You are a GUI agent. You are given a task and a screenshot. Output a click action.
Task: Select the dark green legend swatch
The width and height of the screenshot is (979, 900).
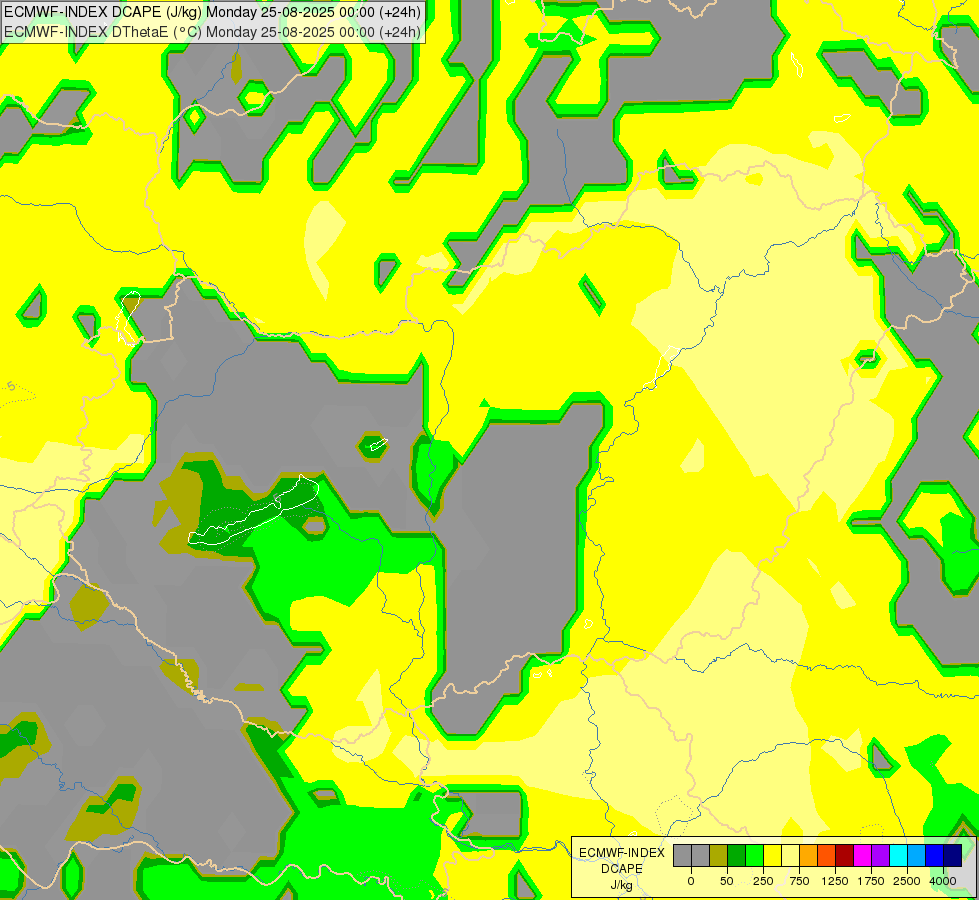(x=737, y=855)
